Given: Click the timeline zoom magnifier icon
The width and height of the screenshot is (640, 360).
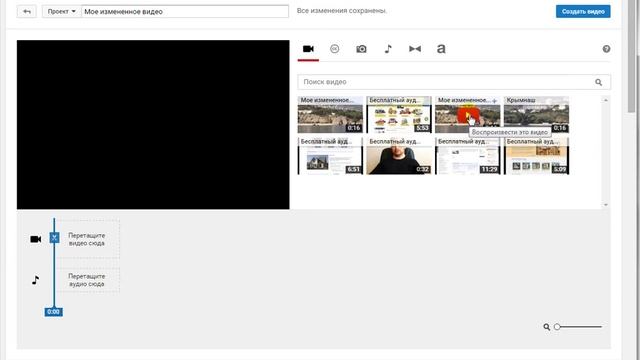Looking at the screenshot, I should [547, 327].
